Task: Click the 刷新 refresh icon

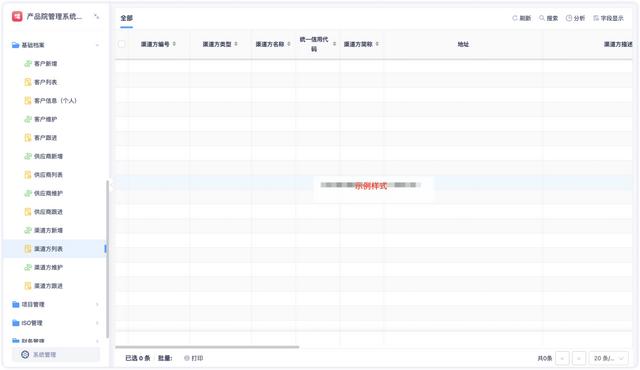Action: coord(515,18)
